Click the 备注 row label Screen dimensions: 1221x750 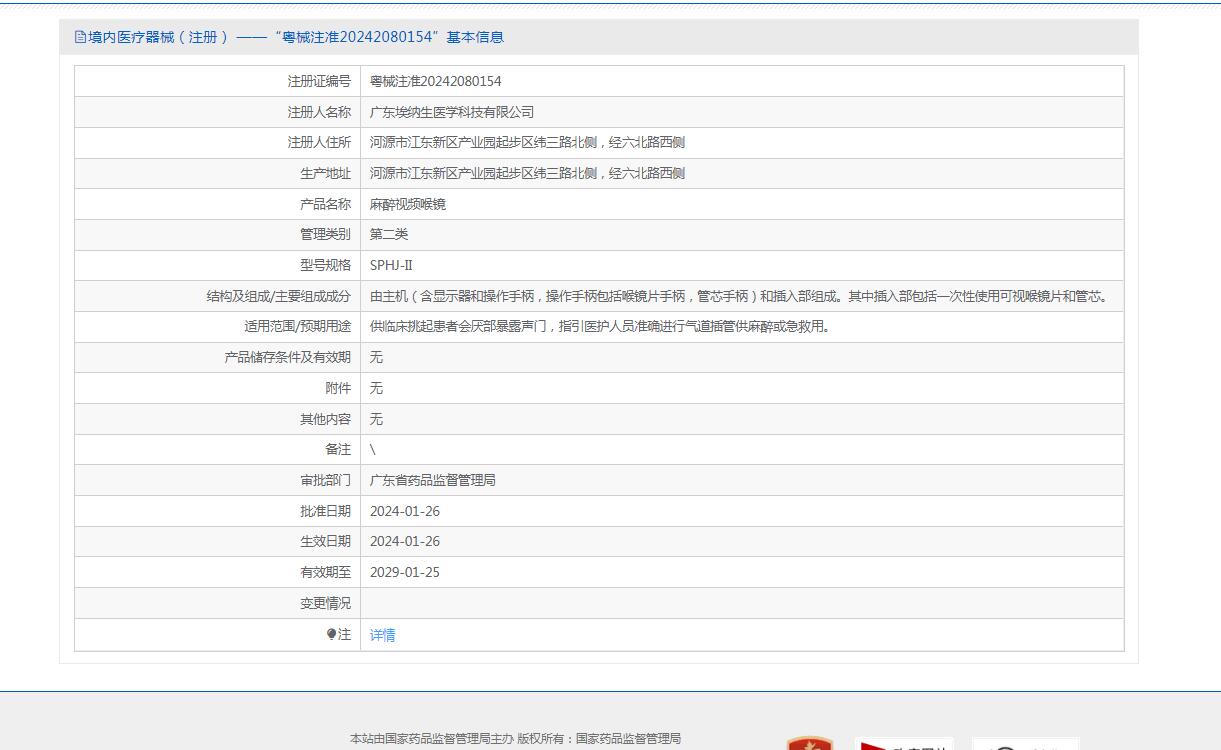[338, 449]
